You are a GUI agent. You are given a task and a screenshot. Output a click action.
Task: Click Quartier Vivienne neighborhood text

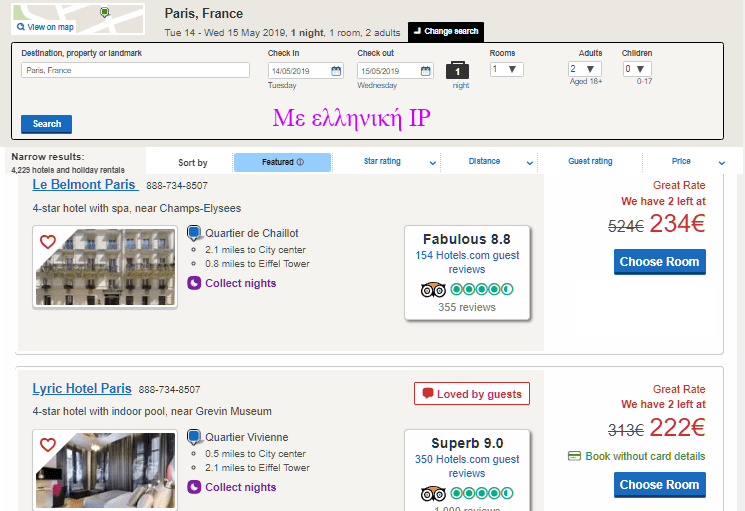point(247,437)
